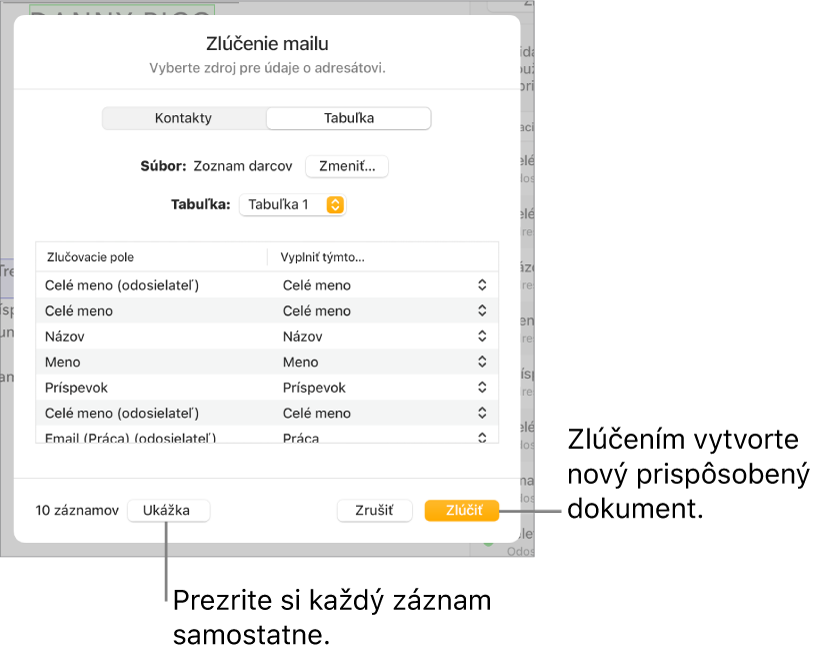Select the Príspevok merge field row label

tap(76, 388)
